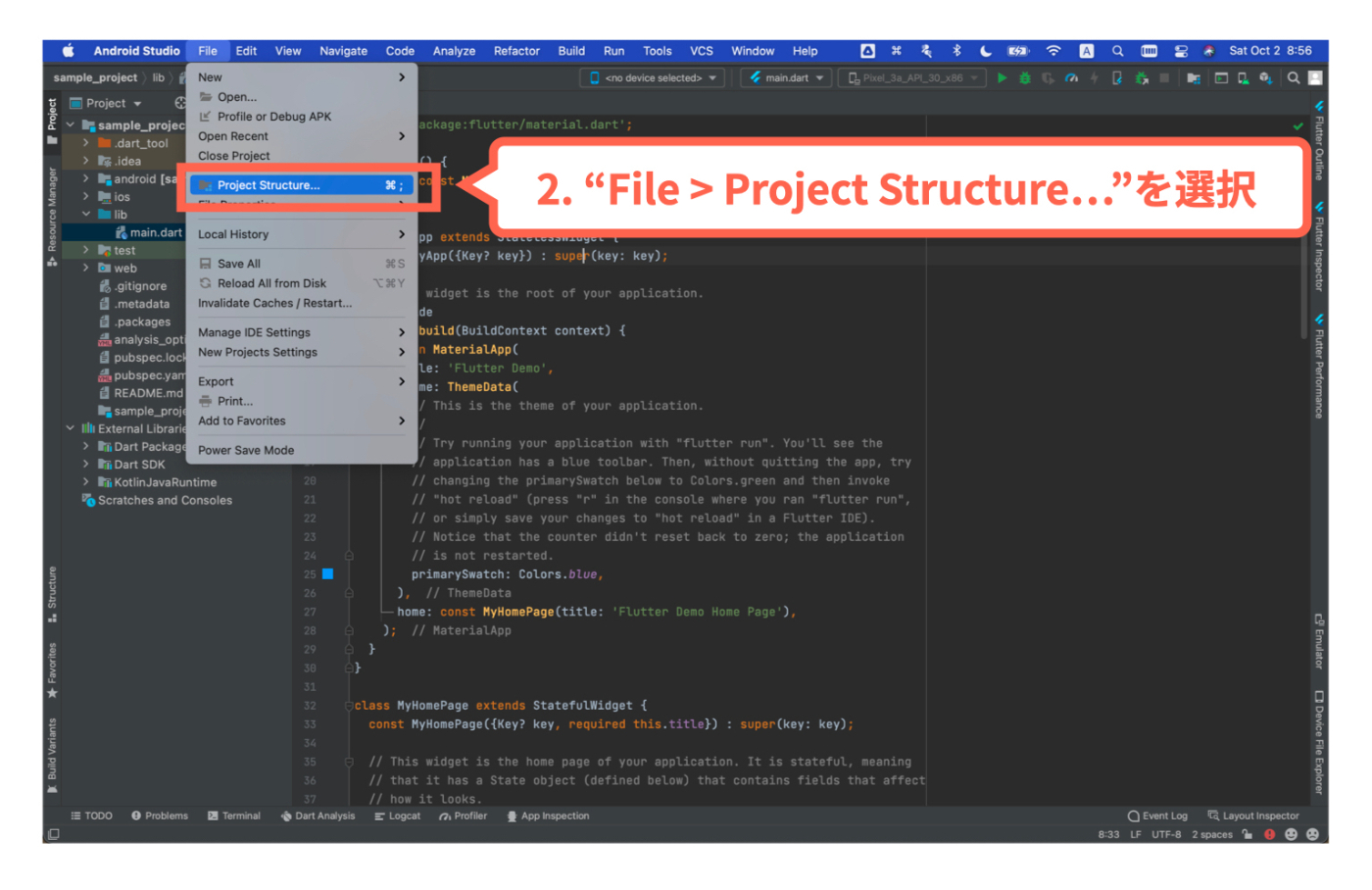
Task: Open the main.dart run configuration dropdown
Action: click(x=787, y=78)
